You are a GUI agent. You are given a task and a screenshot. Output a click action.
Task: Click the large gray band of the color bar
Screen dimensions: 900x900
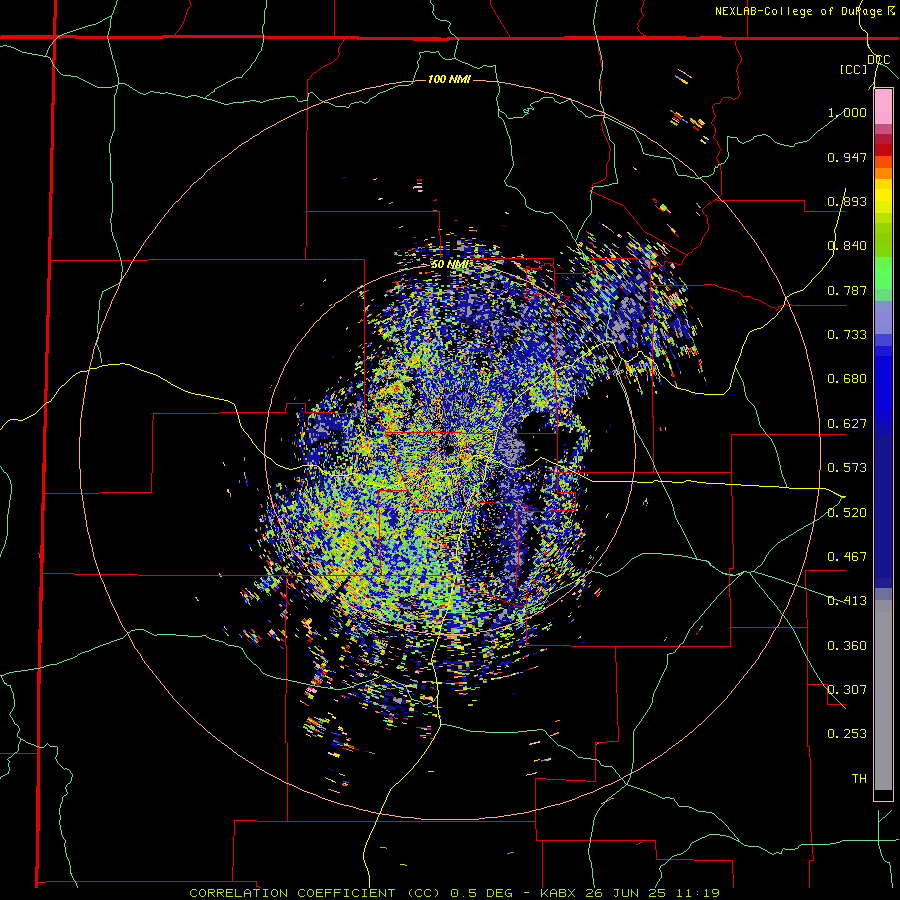click(x=883, y=695)
